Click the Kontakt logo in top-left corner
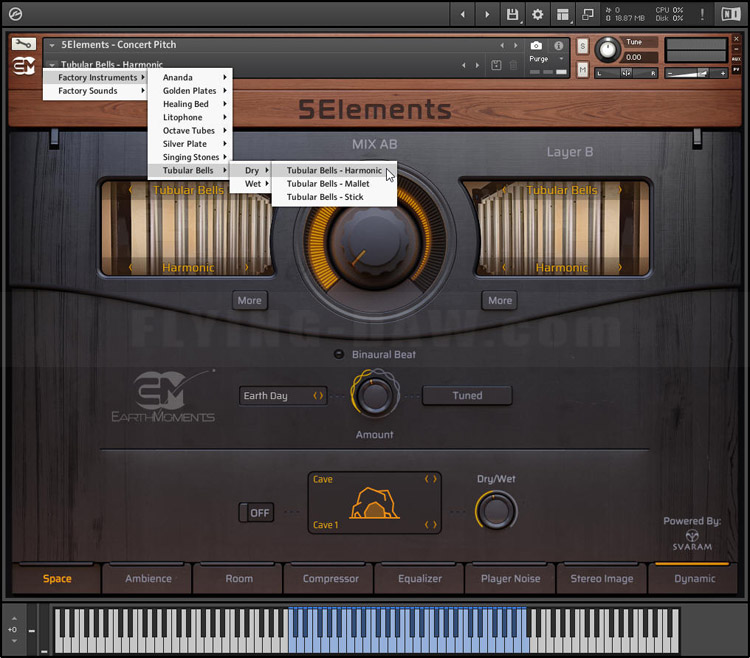The height and width of the screenshot is (658, 750). tap(15, 14)
